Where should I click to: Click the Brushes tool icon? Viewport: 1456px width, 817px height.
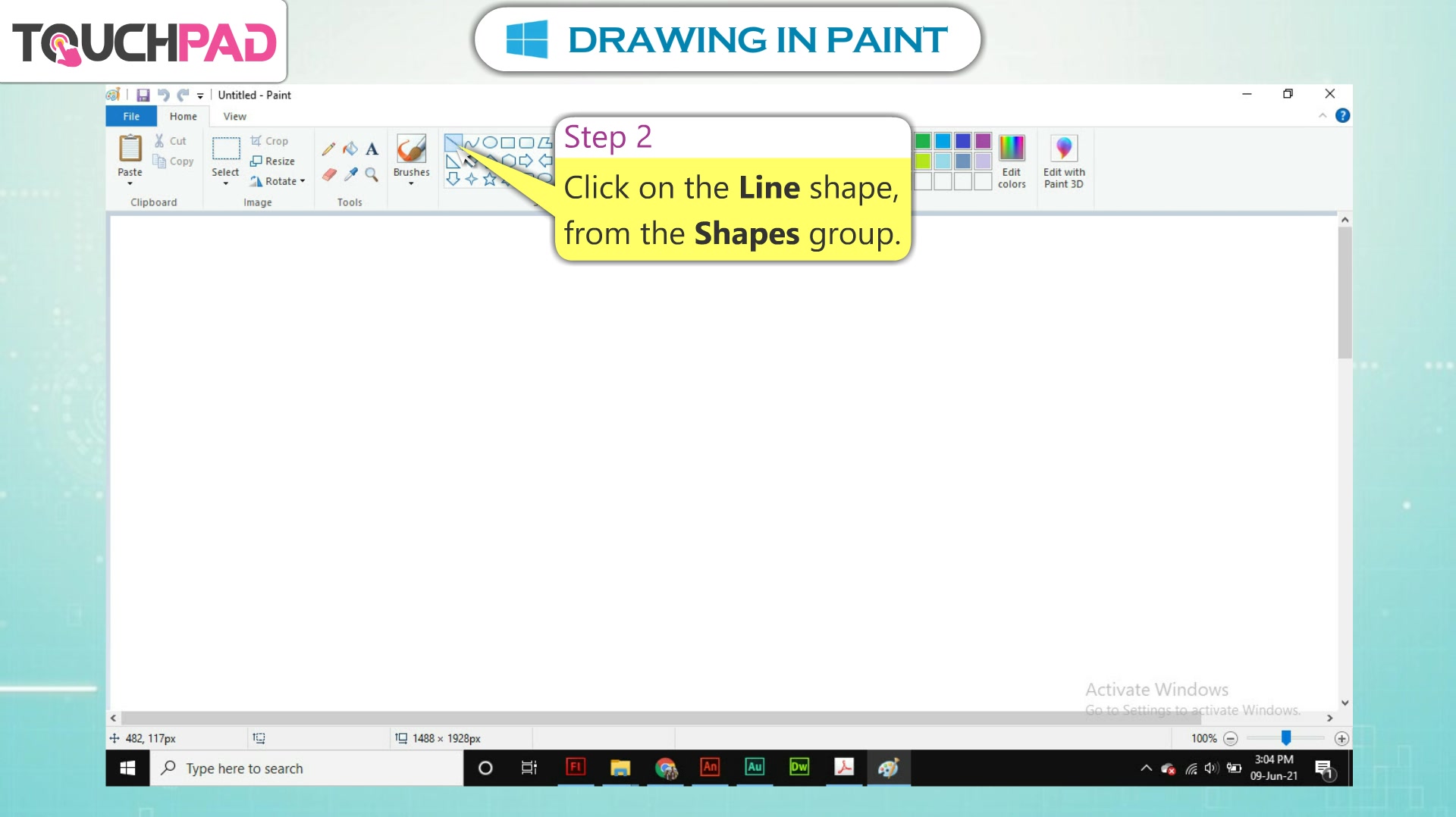[x=411, y=149]
